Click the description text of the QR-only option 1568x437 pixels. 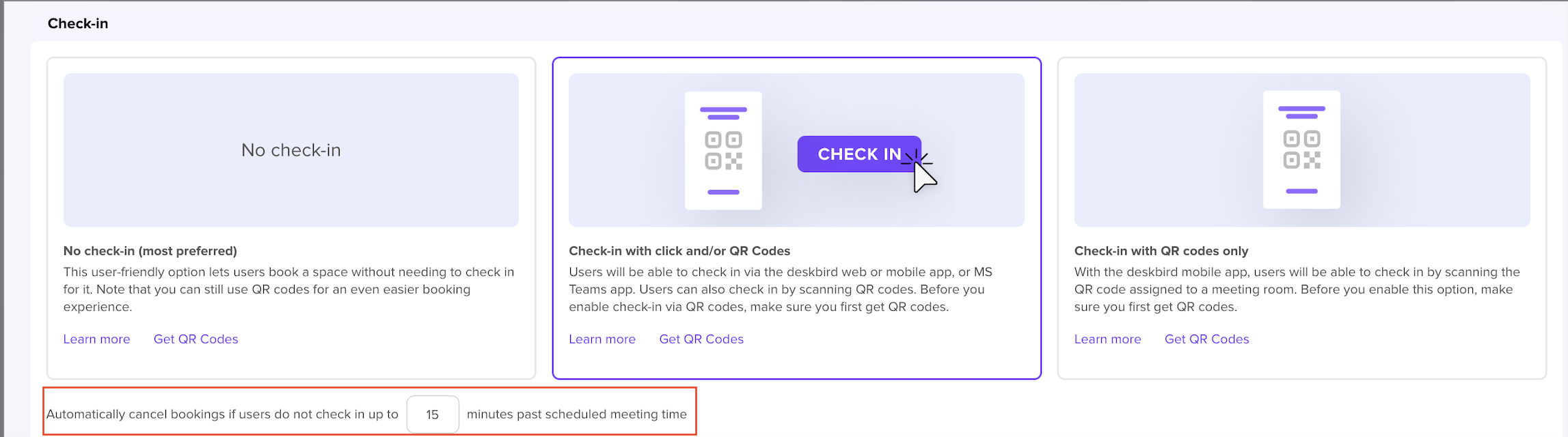[1297, 290]
